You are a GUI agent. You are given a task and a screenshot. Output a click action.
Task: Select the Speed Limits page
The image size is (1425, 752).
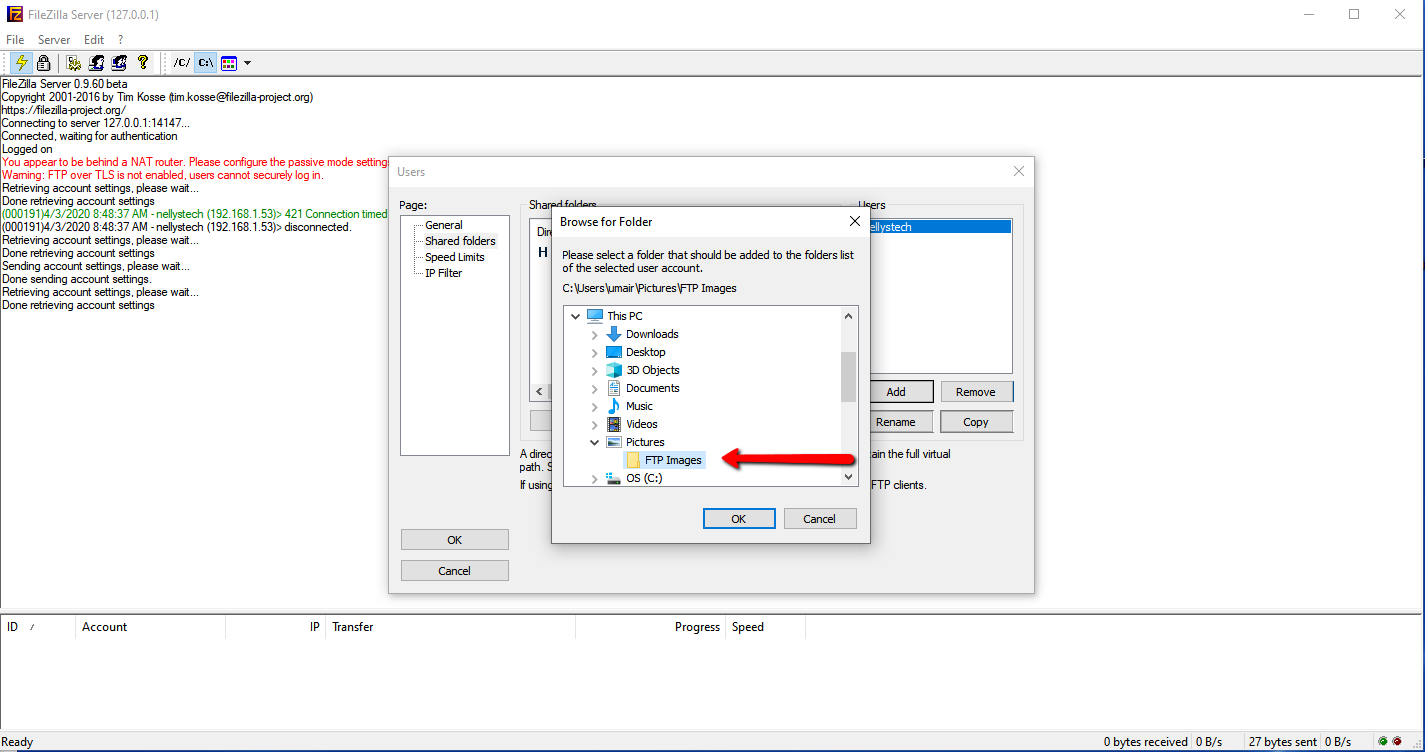tap(455, 257)
